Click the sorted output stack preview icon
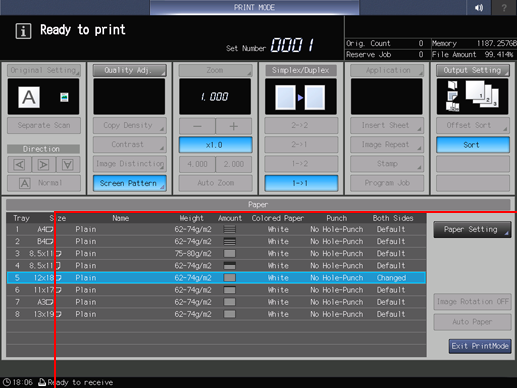The image size is (517, 388). click(472, 97)
